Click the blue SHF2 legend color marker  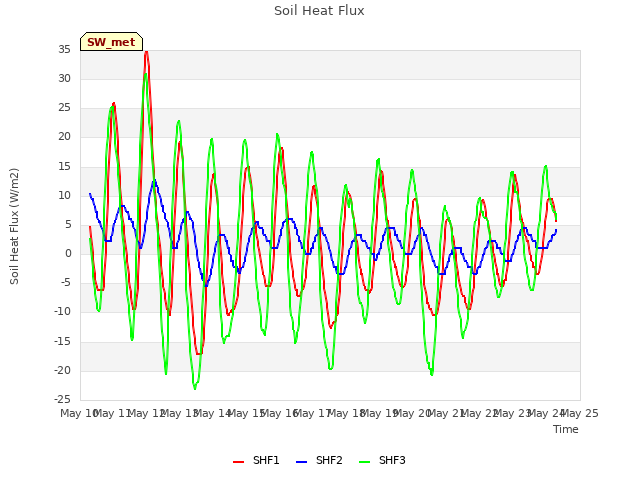click(301, 462)
